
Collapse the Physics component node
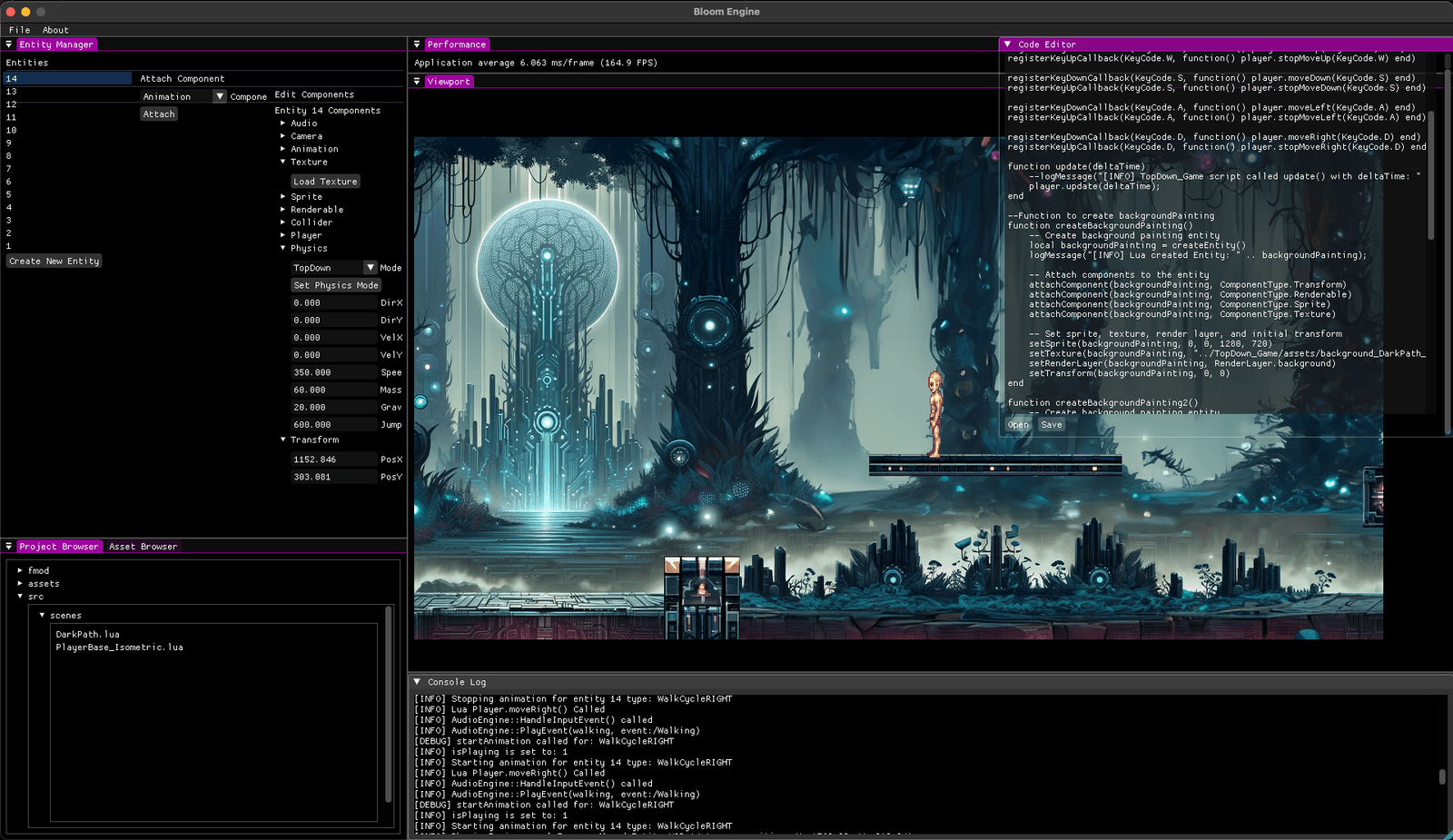[283, 248]
